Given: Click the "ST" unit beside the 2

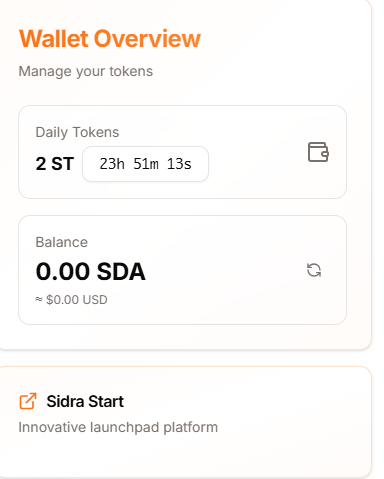Looking at the screenshot, I should click(63, 164).
